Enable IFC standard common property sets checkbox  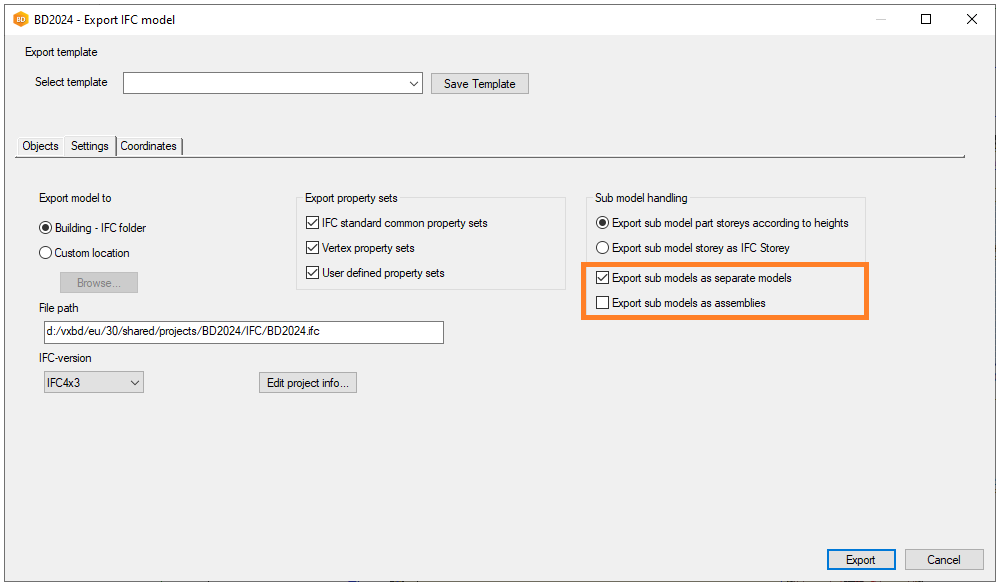[x=313, y=223]
